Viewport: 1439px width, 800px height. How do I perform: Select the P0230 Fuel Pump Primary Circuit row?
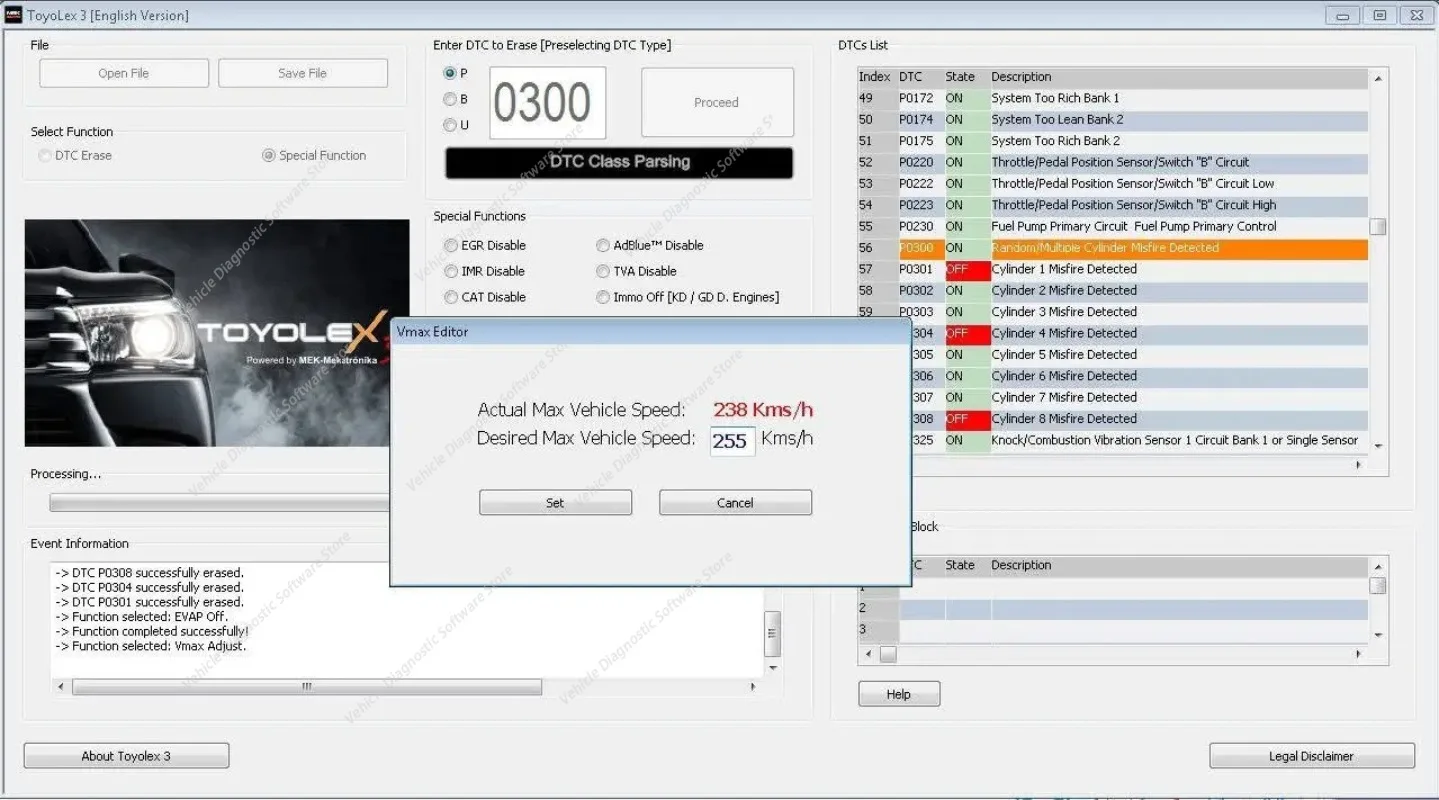click(x=1112, y=226)
